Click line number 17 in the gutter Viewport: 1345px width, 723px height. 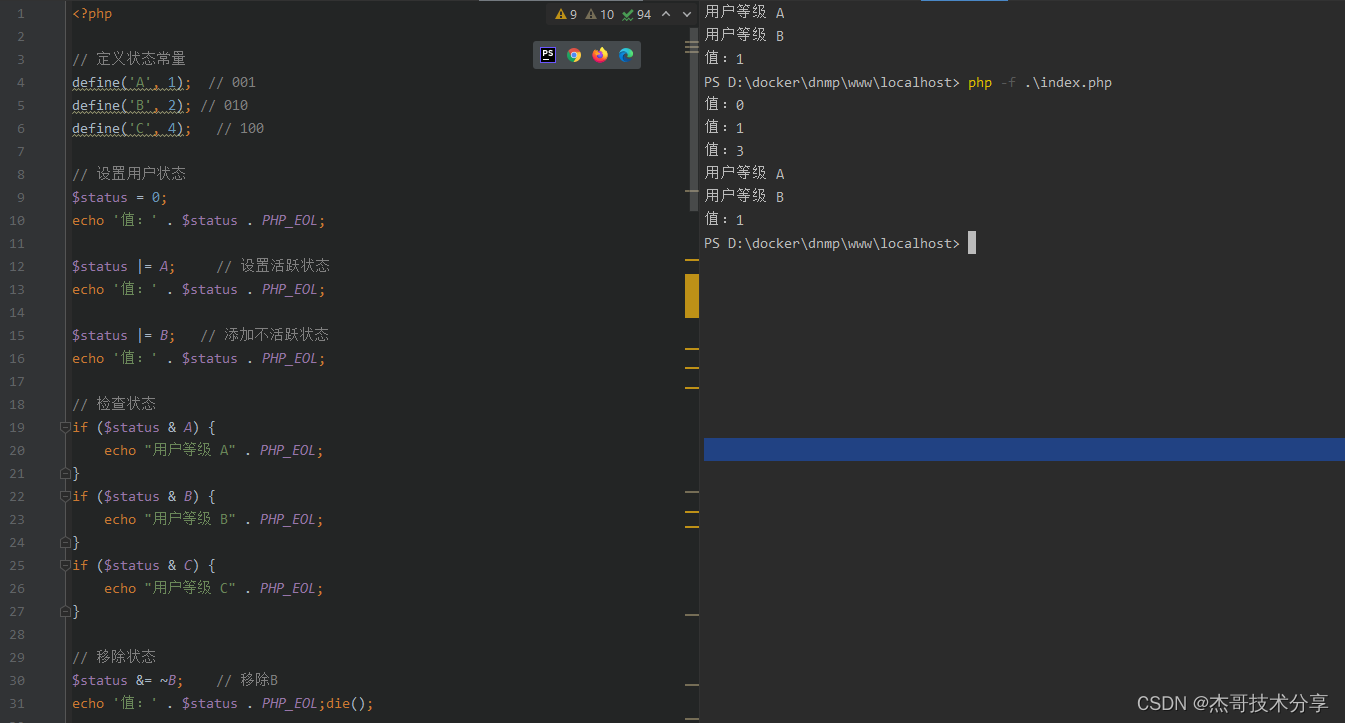click(17, 381)
